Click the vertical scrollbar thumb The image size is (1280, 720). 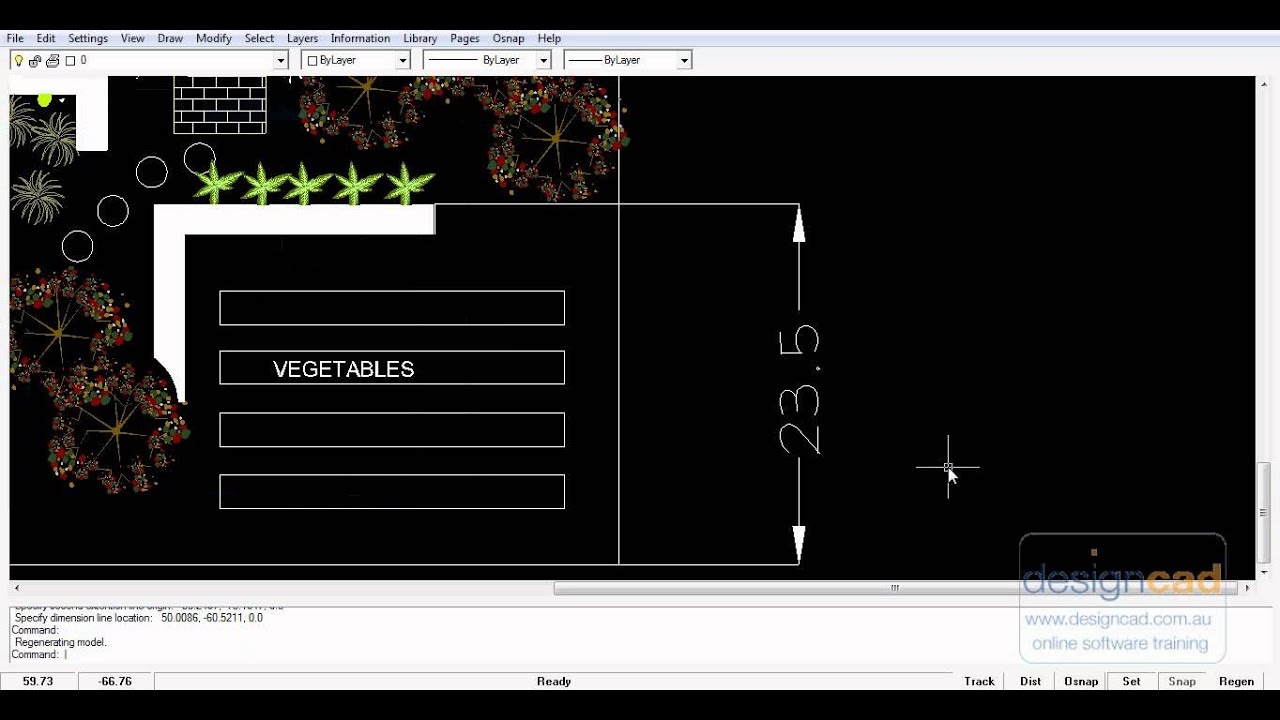(x=1263, y=513)
